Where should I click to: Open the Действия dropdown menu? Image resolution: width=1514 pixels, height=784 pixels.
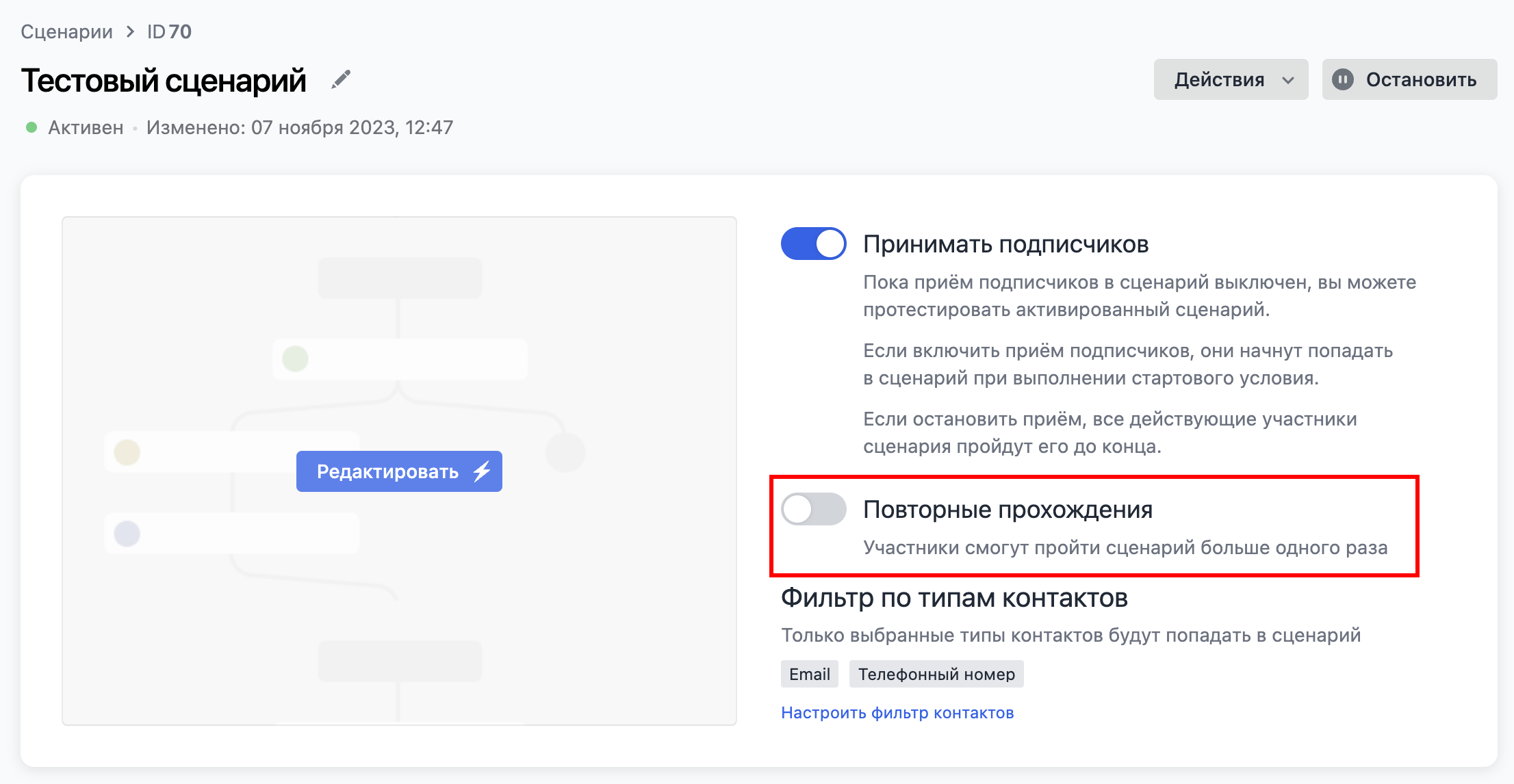coord(1218,80)
